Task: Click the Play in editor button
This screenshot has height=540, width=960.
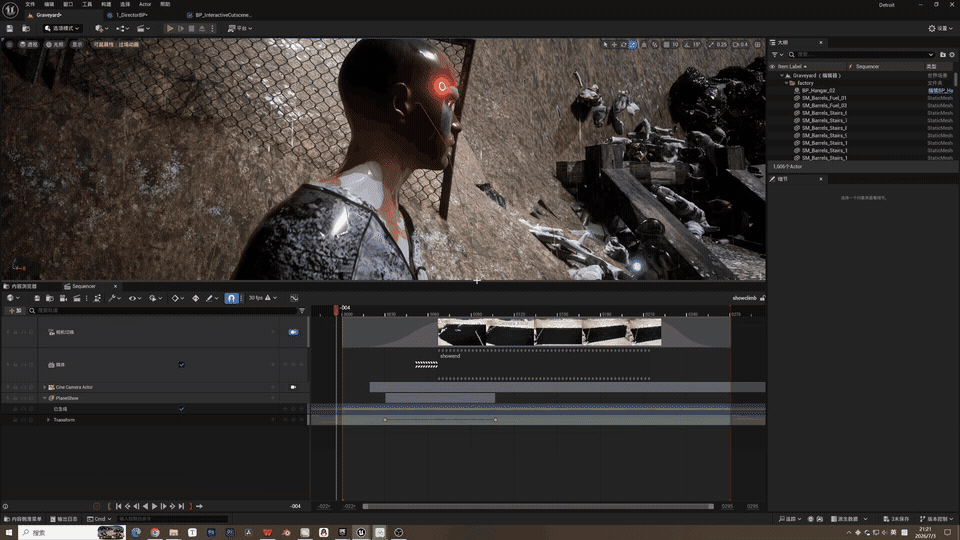Action: pos(170,28)
